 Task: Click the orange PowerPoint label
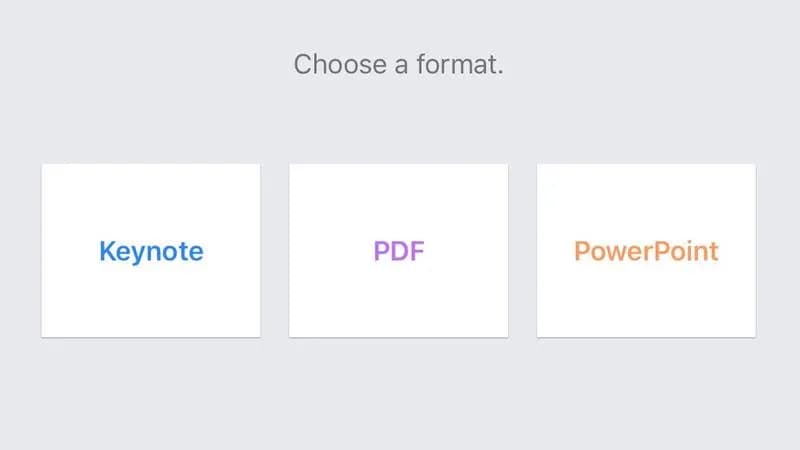[x=646, y=251]
